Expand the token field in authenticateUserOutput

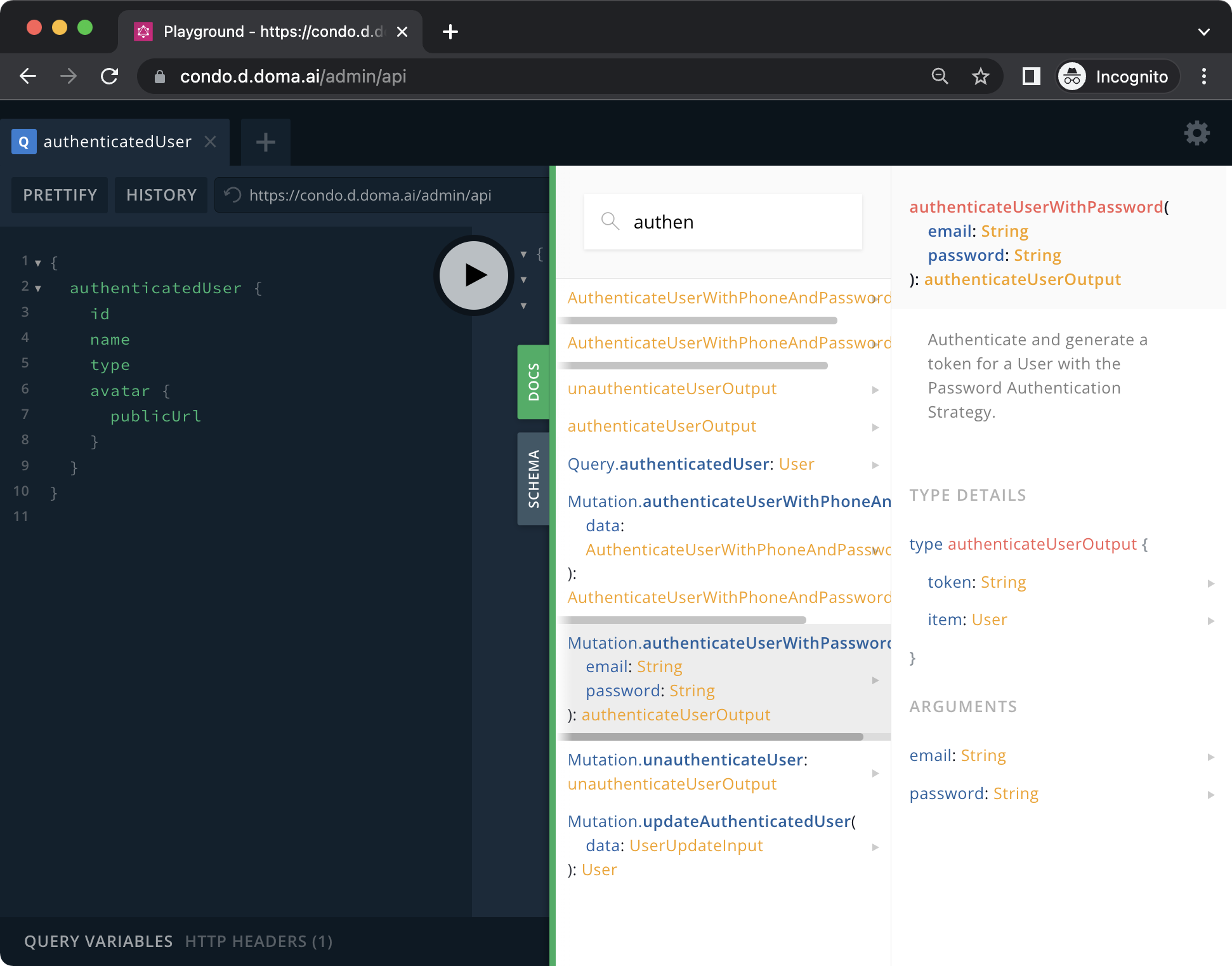pyautogui.click(x=1211, y=583)
